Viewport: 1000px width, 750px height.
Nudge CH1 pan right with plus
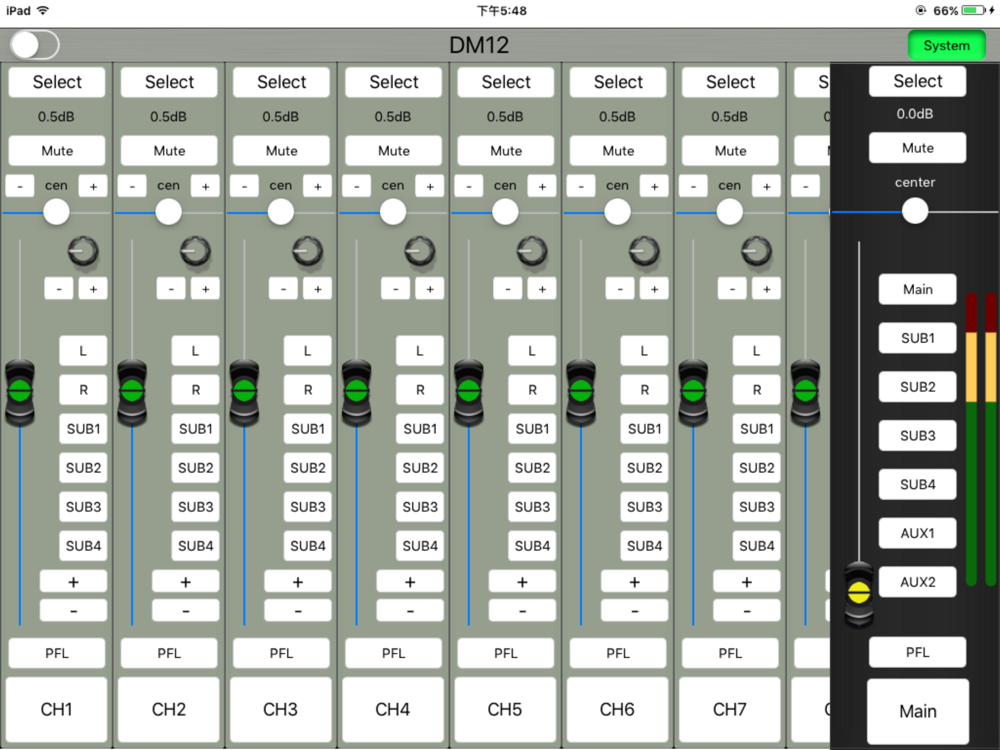click(x=93, y=186)
